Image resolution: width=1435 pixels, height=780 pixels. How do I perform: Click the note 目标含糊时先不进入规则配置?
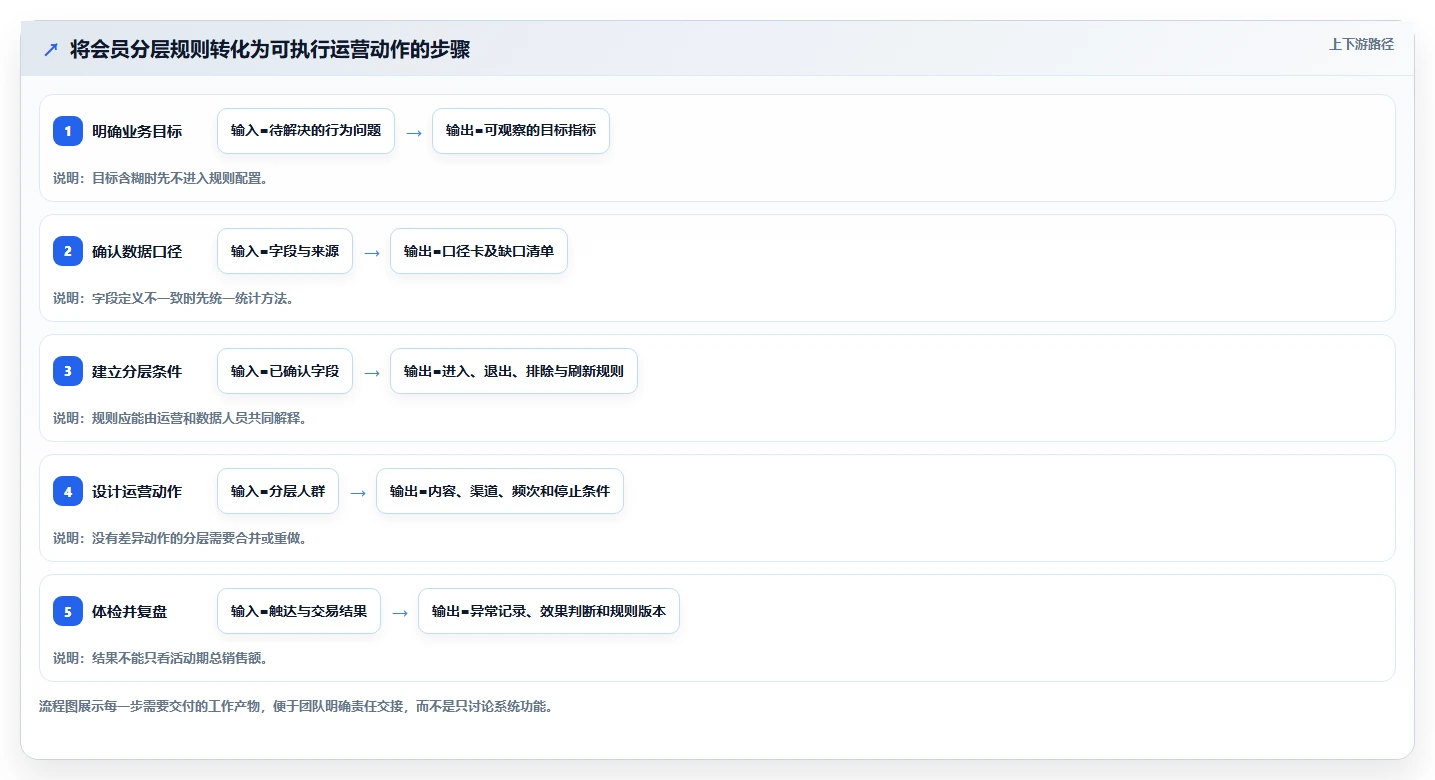pyautogui.click(x=160, y=178)
